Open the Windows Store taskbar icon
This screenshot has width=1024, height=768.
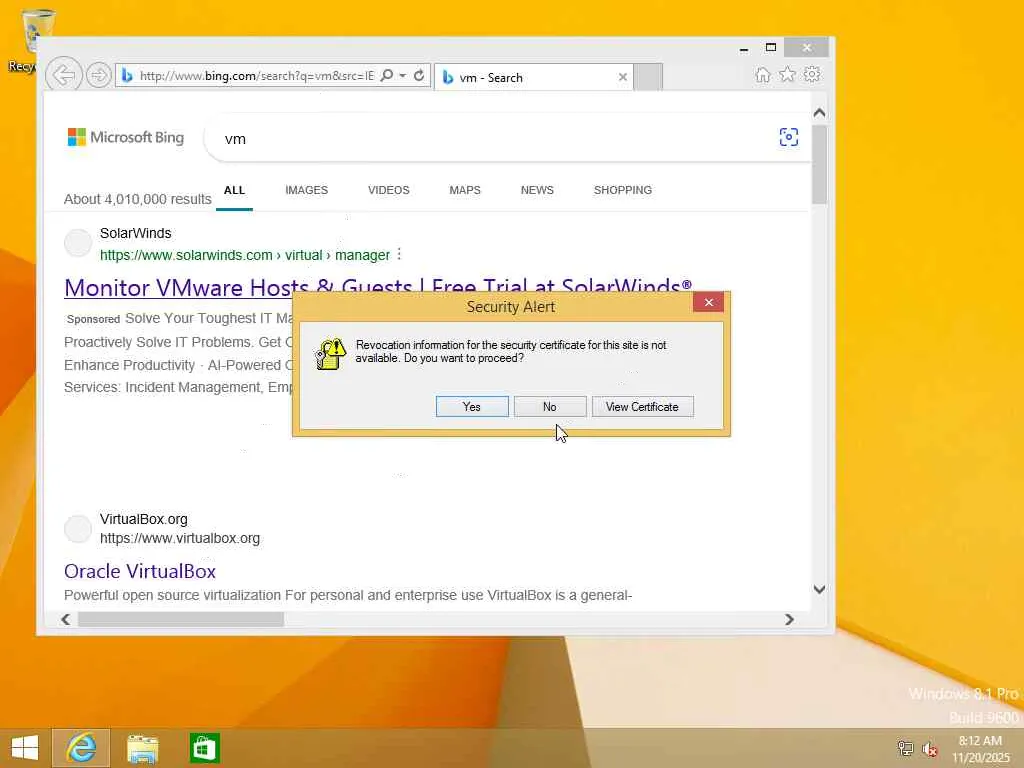click(204, 748)
